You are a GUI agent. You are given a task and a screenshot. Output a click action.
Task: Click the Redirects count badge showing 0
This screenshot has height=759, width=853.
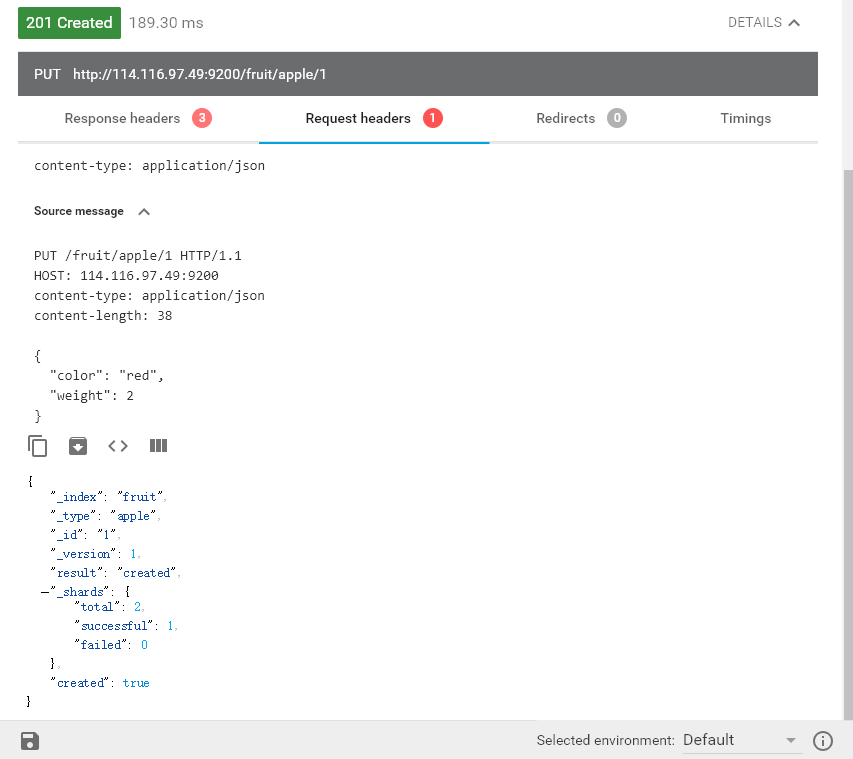pos(617,118)
